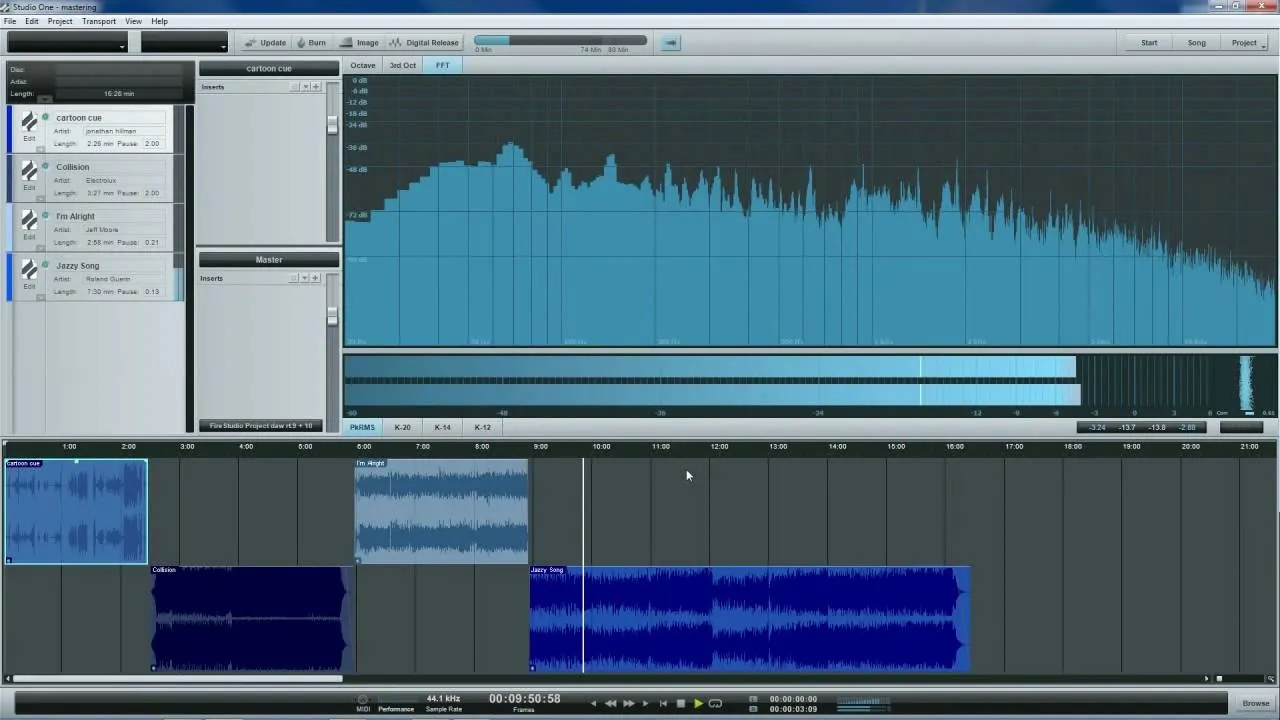Click the Image button

[360, 43]
